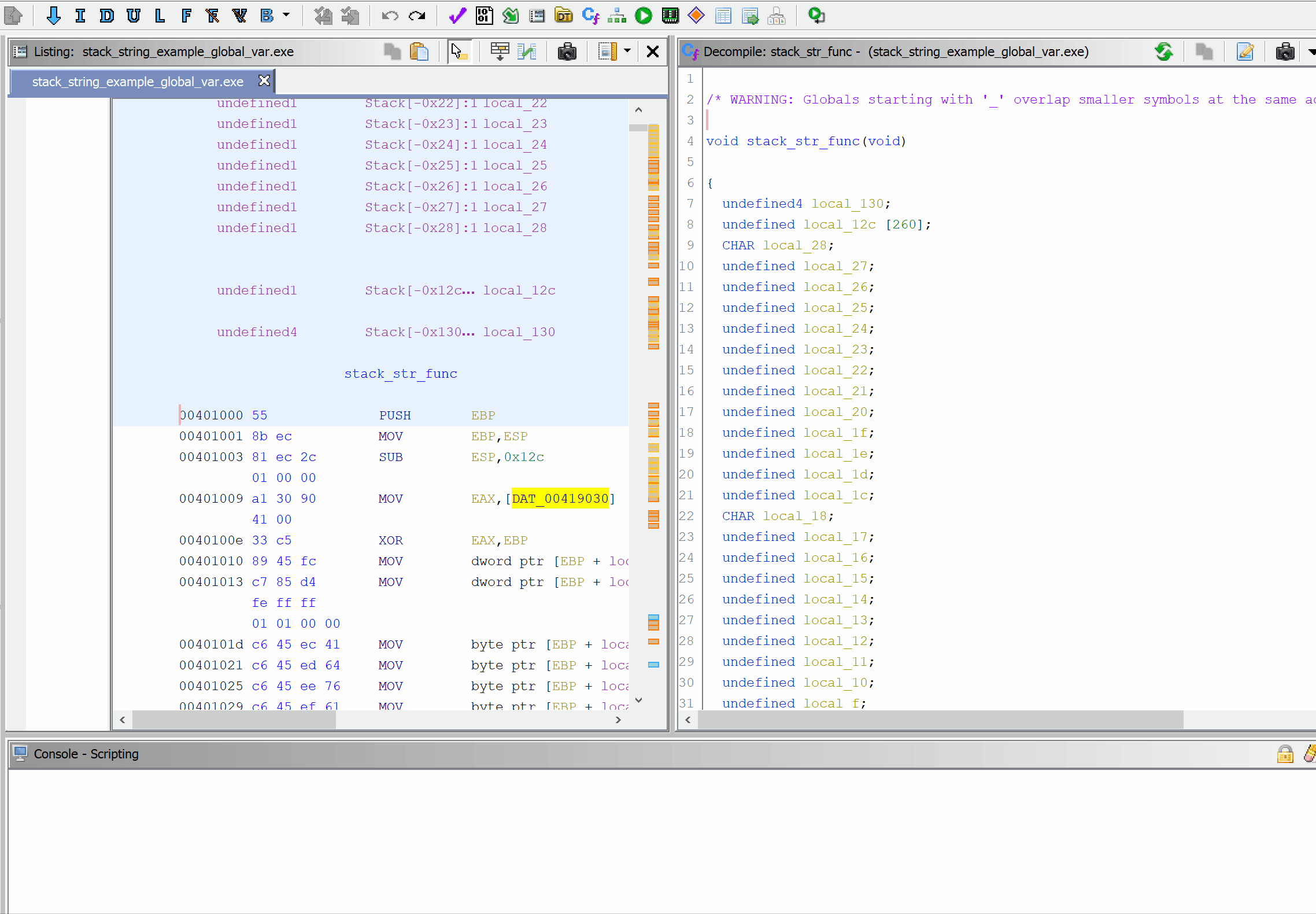Click the Undo arrow in toolbar
Viewport: 1316px width, 914px height.
click(x=390, y=16)
